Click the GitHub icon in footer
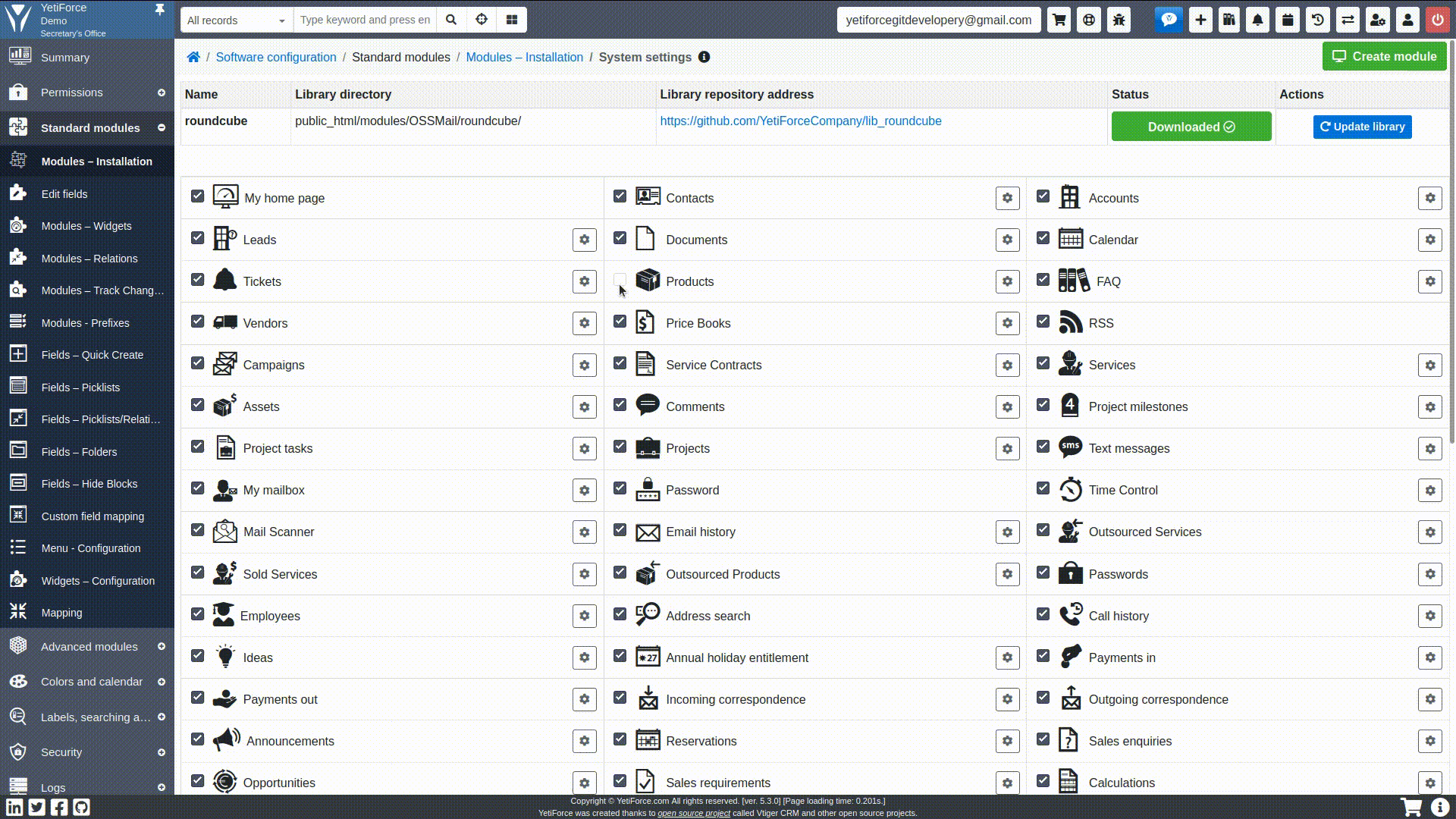The height and width of the screenshot is (819, 1456). pos(82,808)
